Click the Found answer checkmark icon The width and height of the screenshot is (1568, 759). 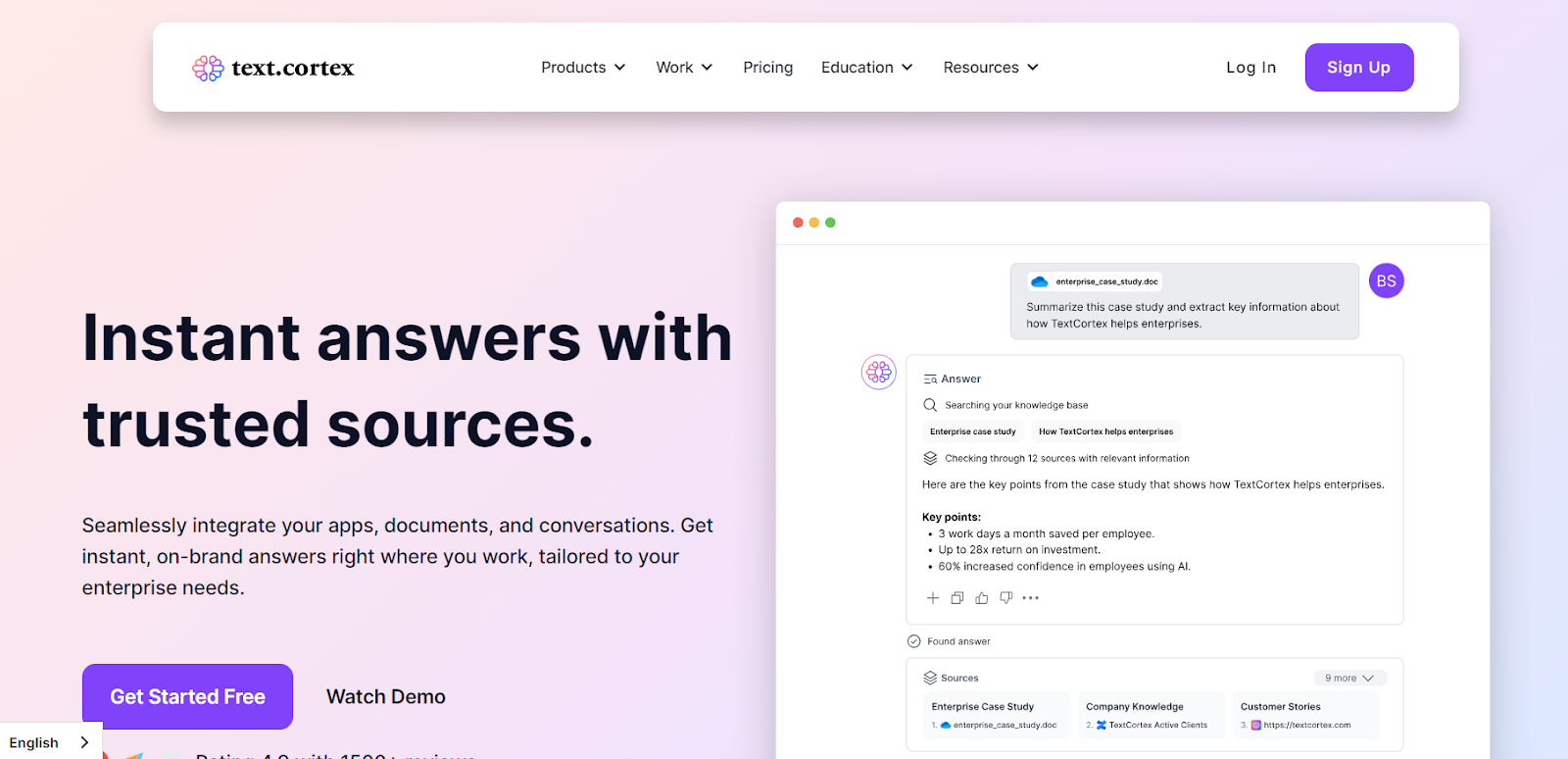click(914, 641)
